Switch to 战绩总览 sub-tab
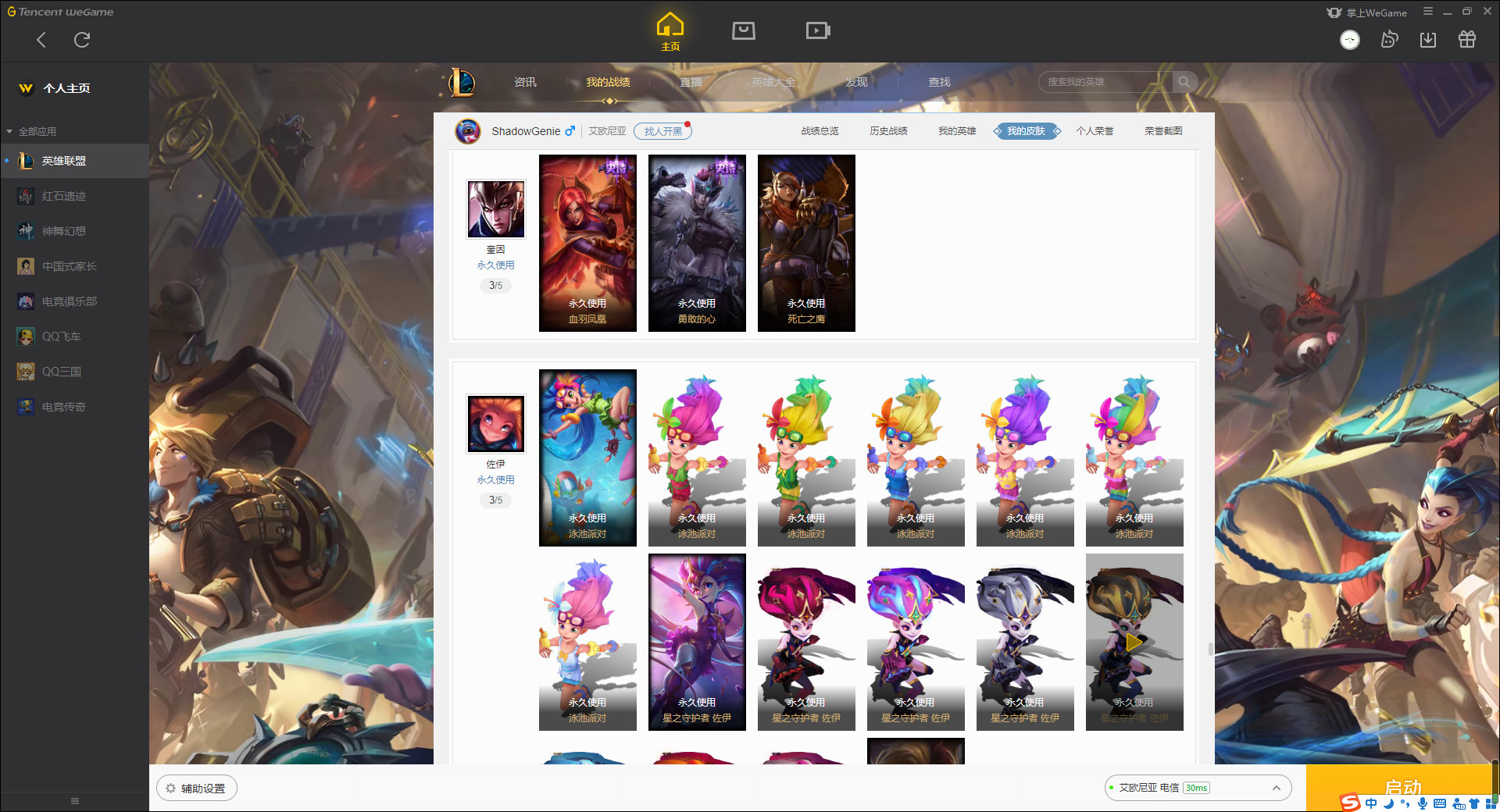The image size is (1500, 812). click(820, 131)
